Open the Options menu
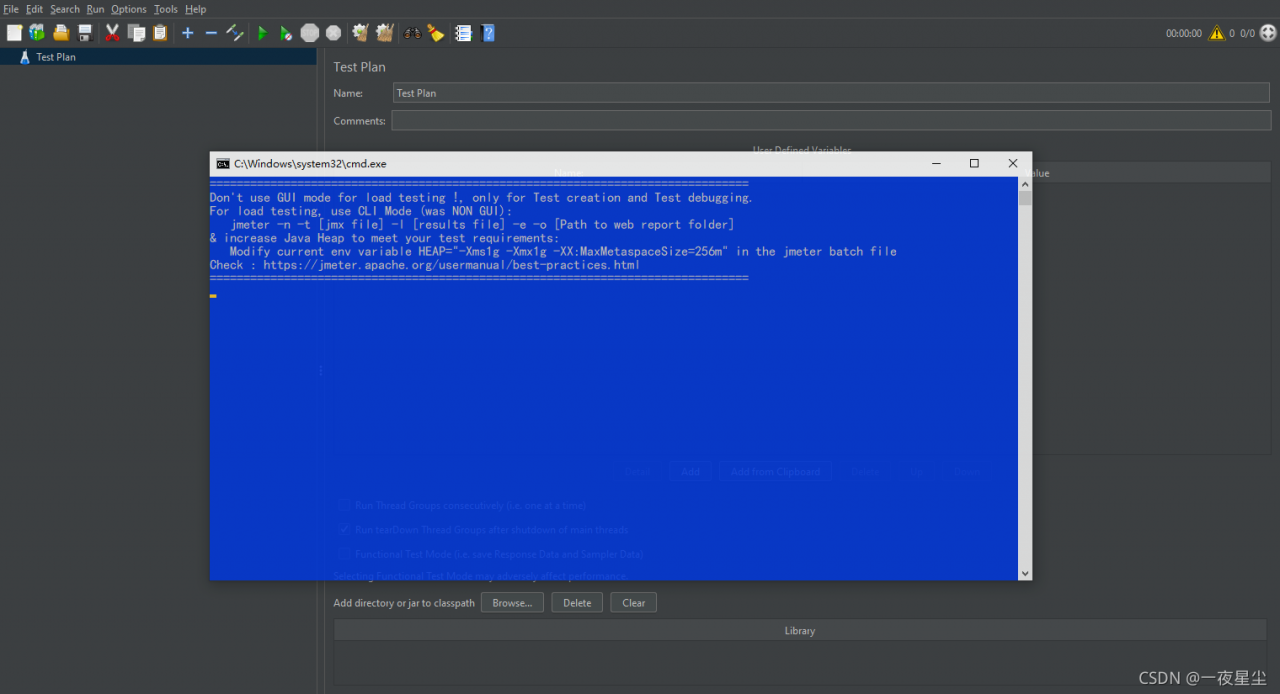1280x694 pixels. coord(129,9)
